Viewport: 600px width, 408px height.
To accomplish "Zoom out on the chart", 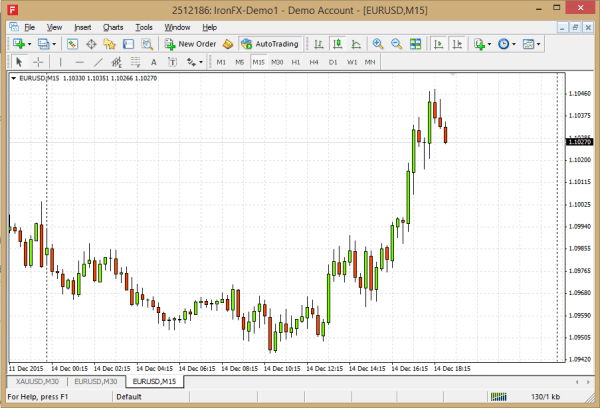I will (396, 44).
